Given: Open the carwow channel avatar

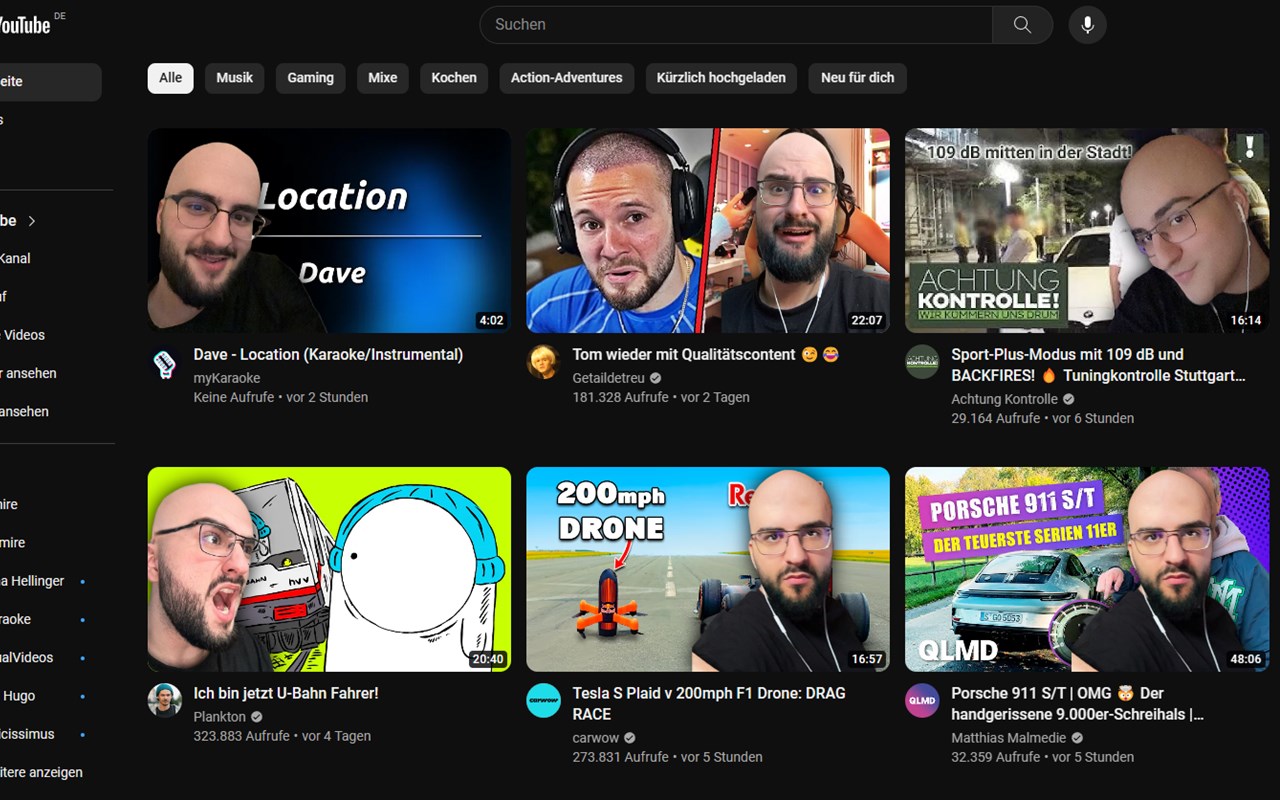Looking at the screenshot, I should pos(543,700).
